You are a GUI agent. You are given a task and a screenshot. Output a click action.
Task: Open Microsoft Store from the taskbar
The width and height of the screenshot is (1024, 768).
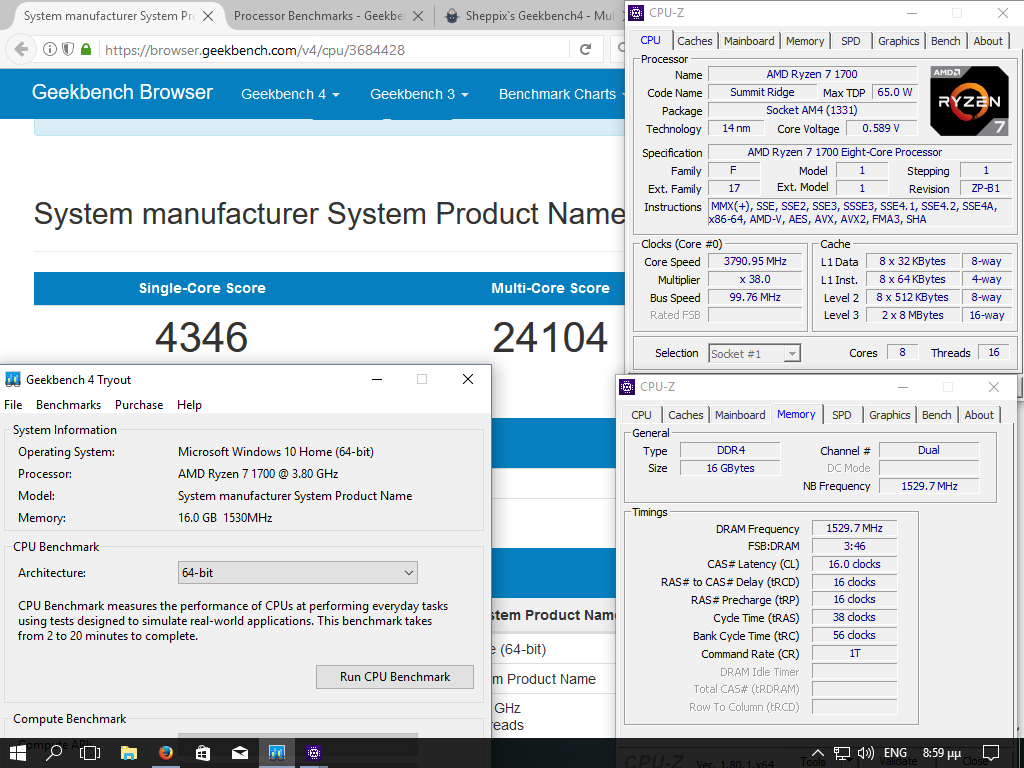pyautogui.click(x=203, y=753)
